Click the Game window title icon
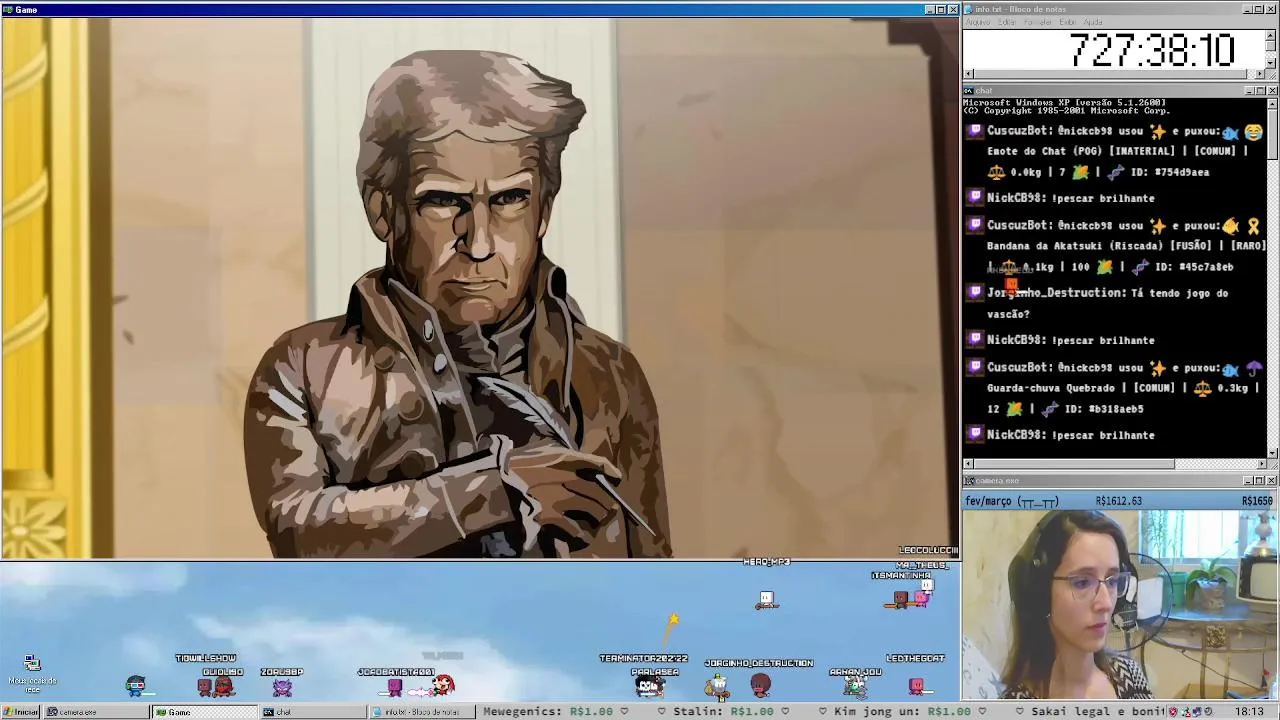 [7, 10]
